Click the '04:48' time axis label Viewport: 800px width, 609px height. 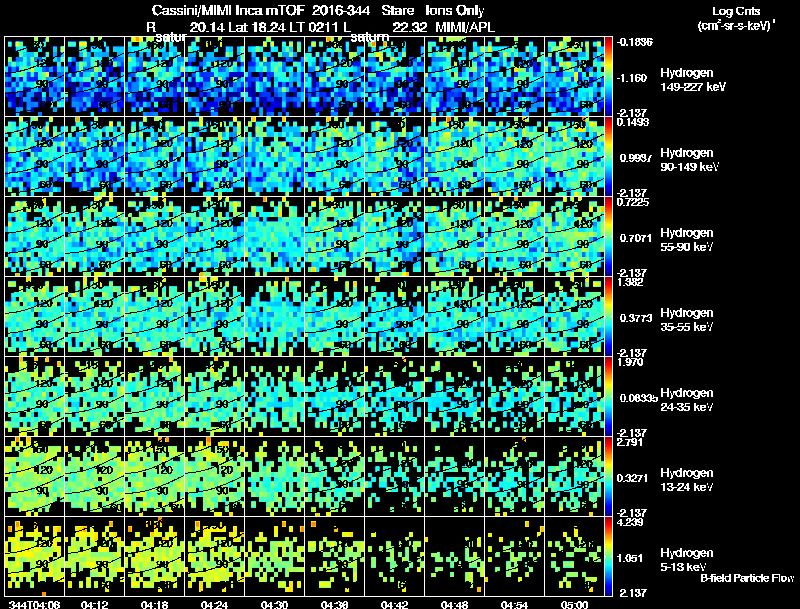click(455, 604)
